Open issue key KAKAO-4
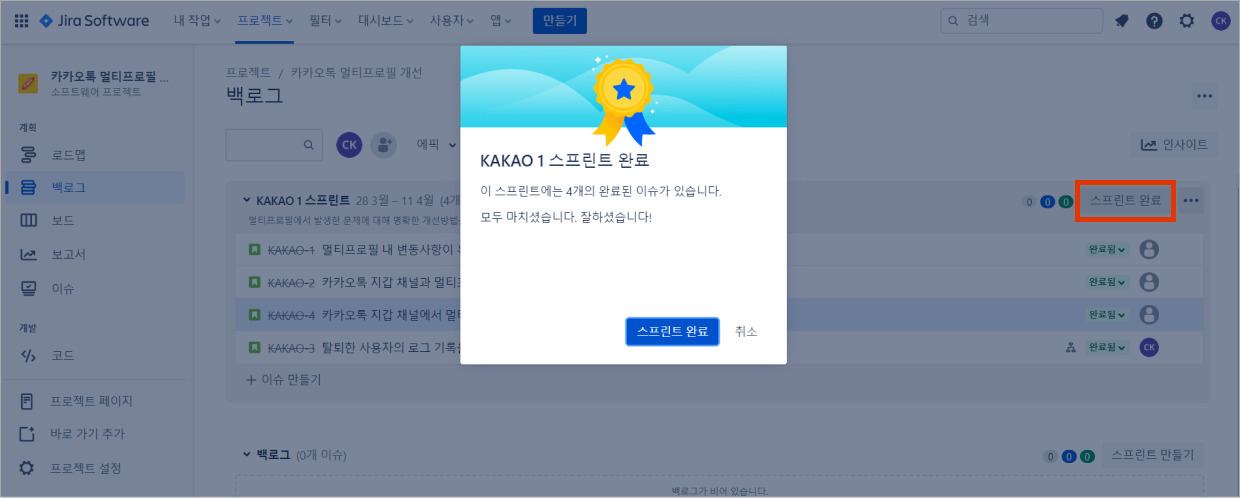Viewport: 1240px width, 498px height. (x=292, y=315)
